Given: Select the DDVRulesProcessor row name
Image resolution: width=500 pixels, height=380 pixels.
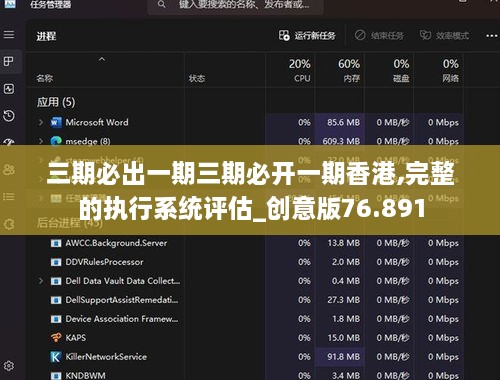Looking at the screenshot, I should [104, 262].
